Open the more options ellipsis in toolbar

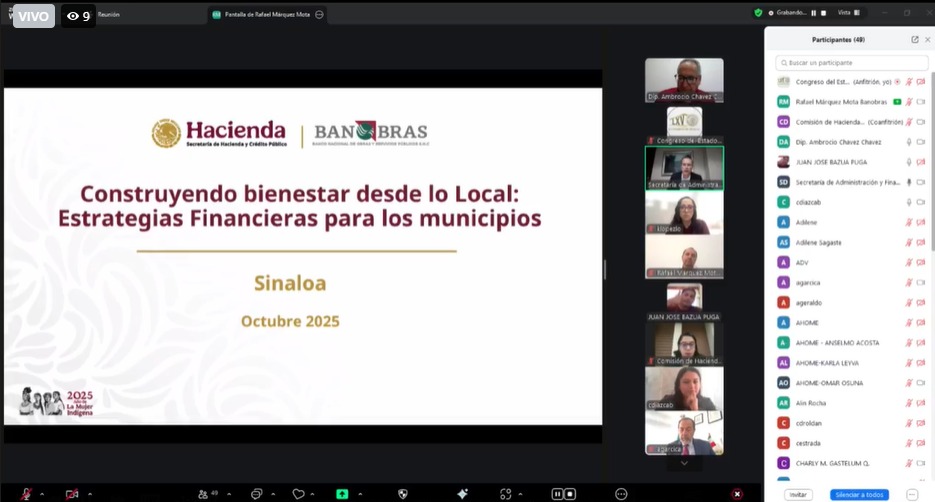[620, 494]
